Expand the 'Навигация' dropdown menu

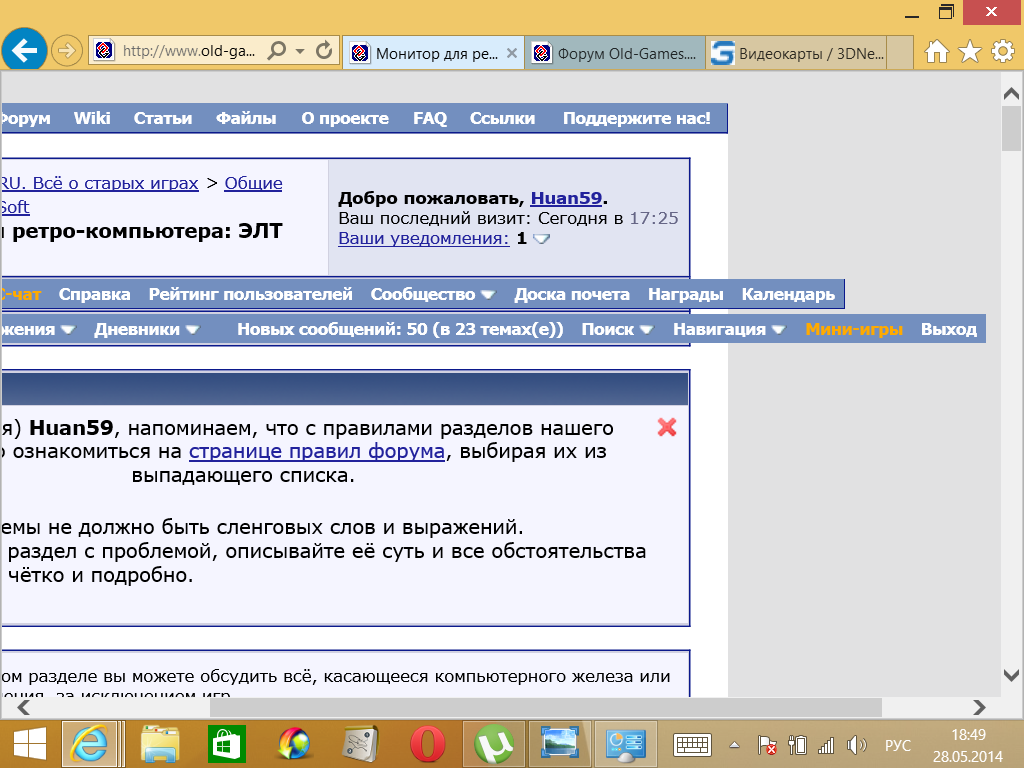729,329
